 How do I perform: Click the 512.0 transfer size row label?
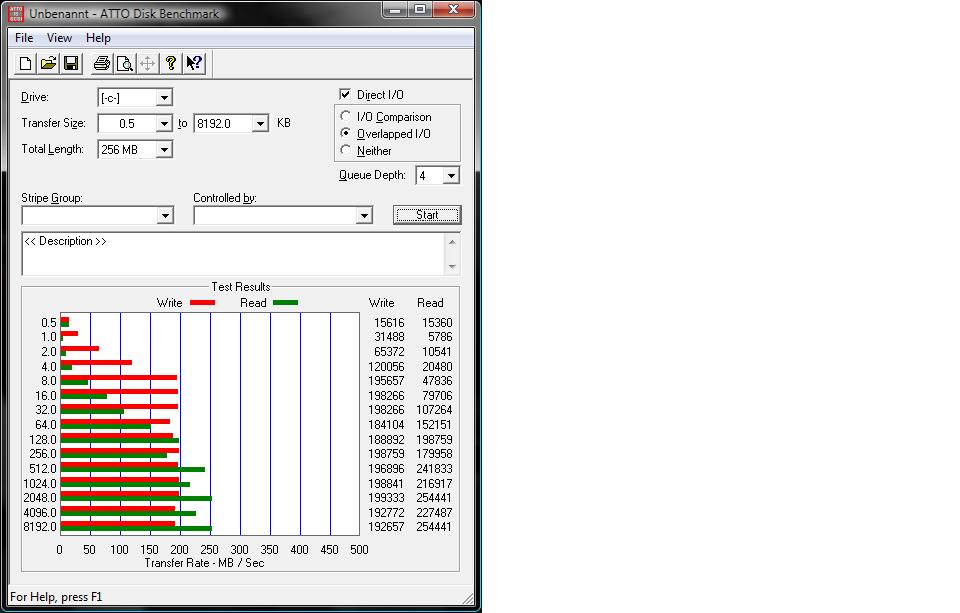pyautogui.click(x=43, y=469)
